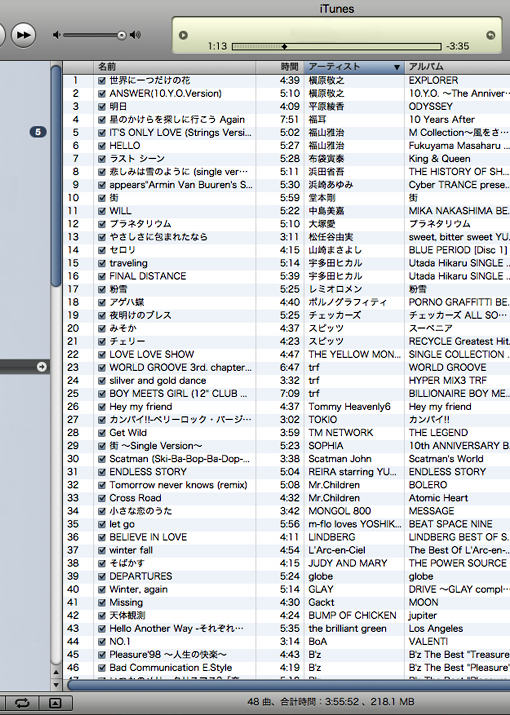Select the track チェリー
This screenshot has width=510, height=715.
[127, 342]
